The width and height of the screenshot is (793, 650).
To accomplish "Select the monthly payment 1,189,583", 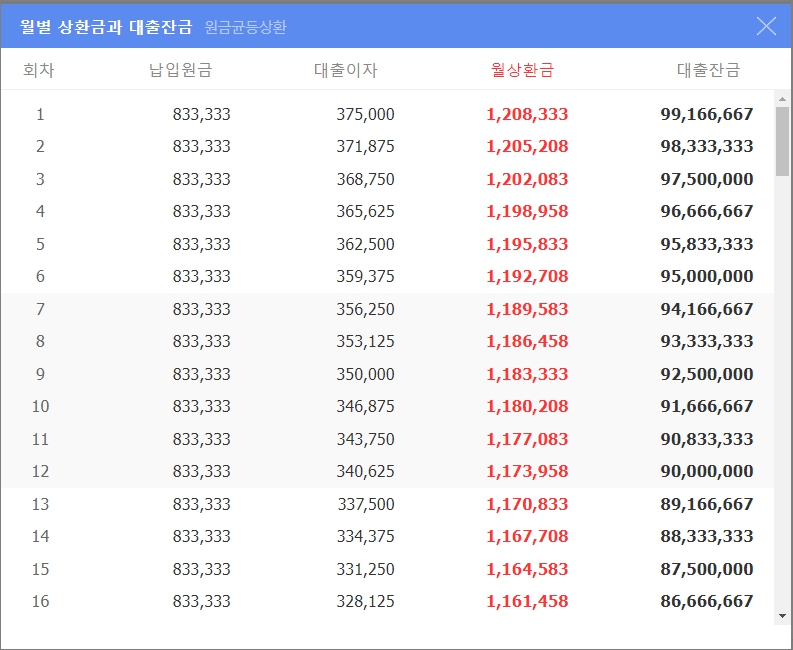I will point(527,309).
